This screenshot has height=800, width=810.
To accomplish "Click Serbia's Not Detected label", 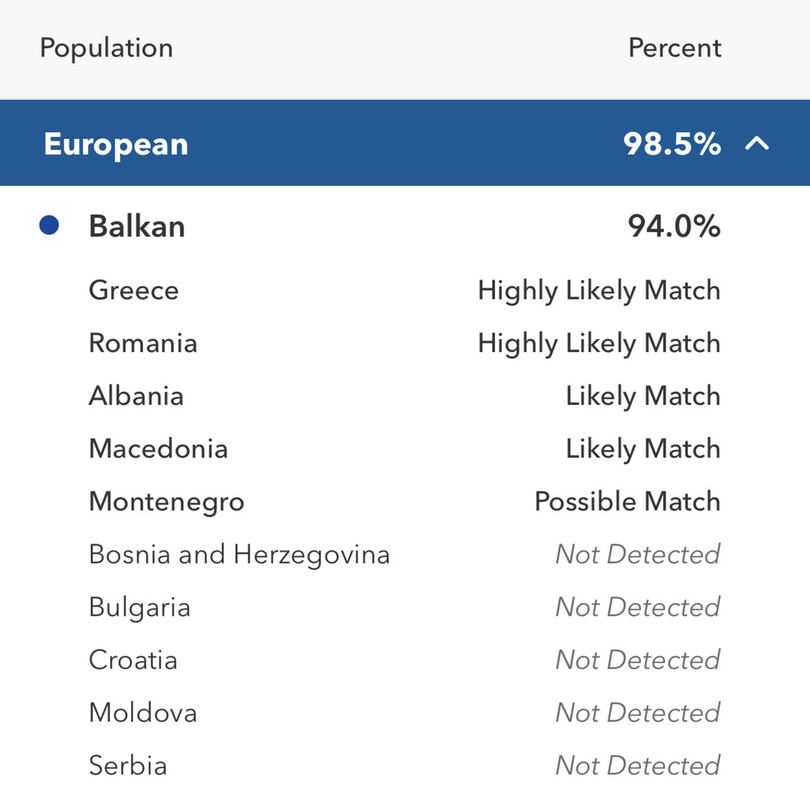I will (x=638, y=765).
